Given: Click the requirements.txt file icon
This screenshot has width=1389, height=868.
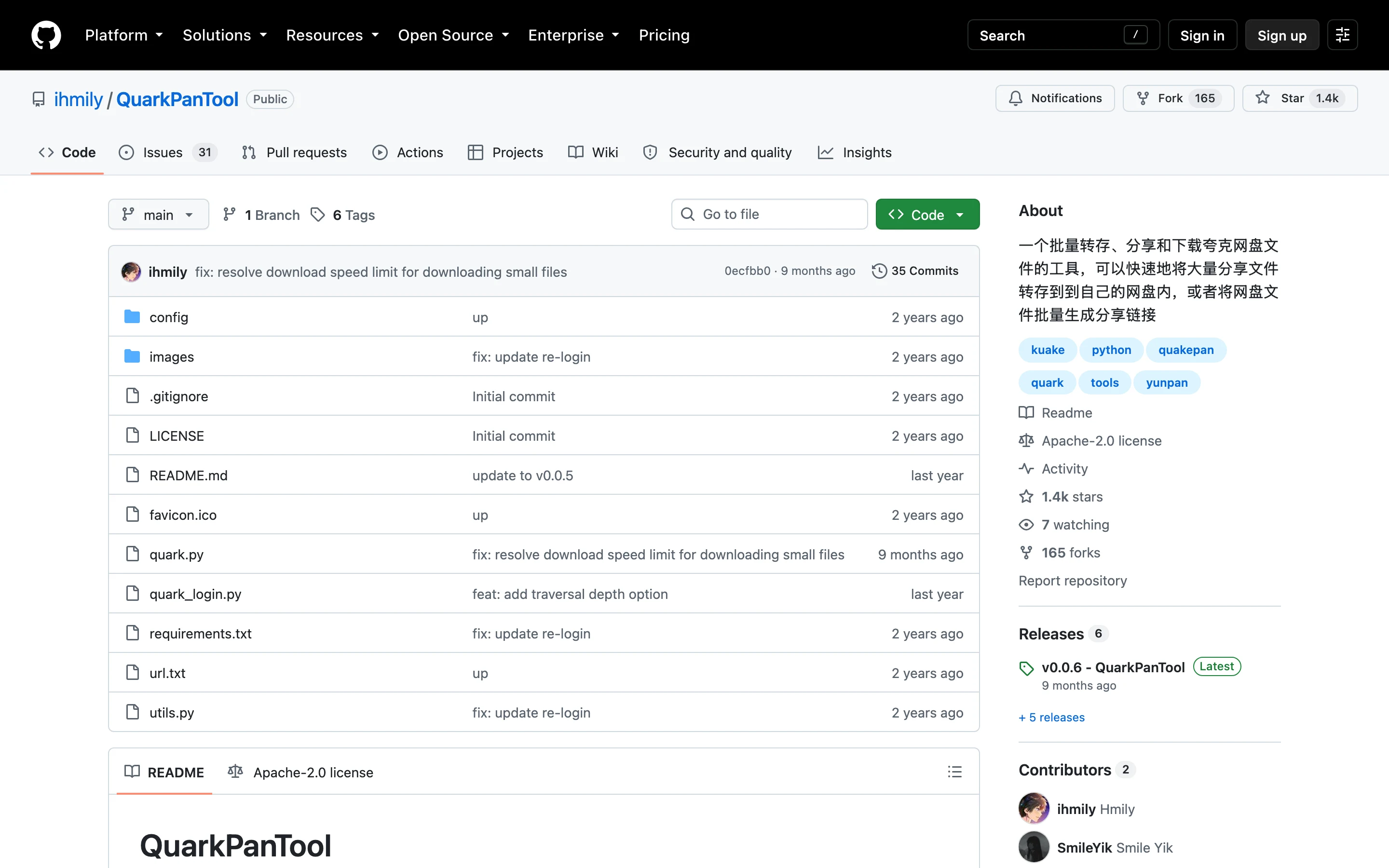Looking at the screenshot, I should (x=132, y=633).
